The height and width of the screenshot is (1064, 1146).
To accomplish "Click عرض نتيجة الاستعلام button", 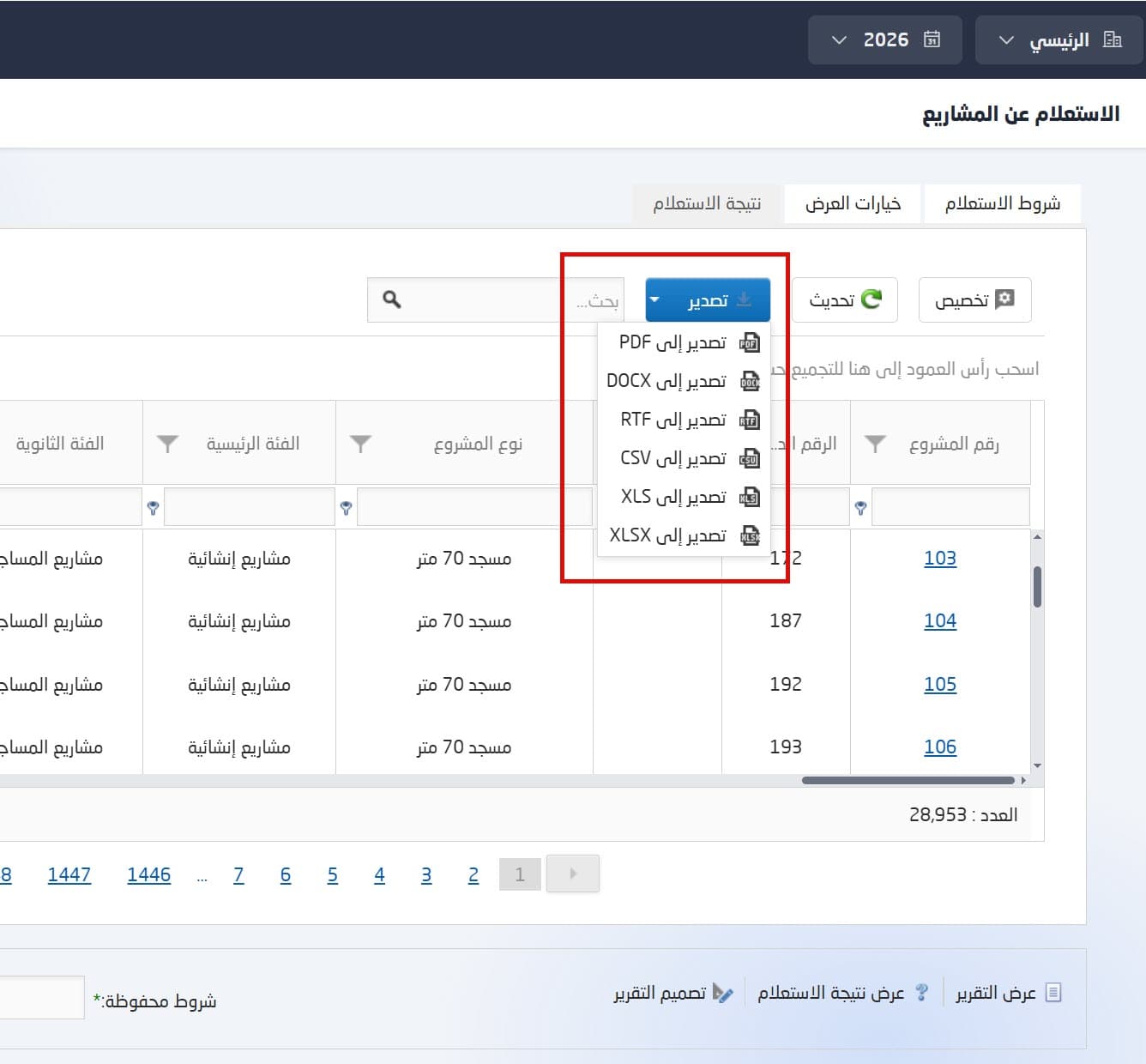I will 842,993.
